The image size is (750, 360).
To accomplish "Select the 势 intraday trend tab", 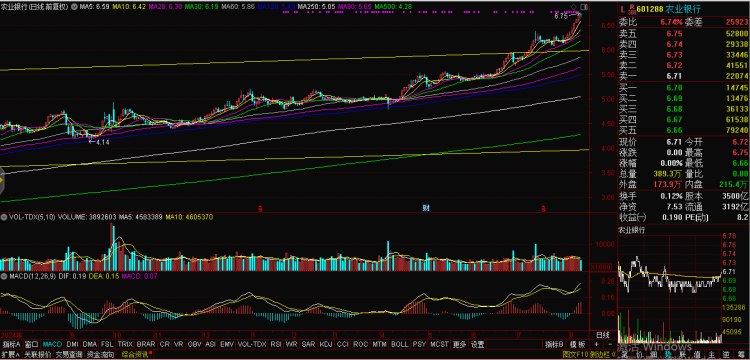I will coord(668,355).
